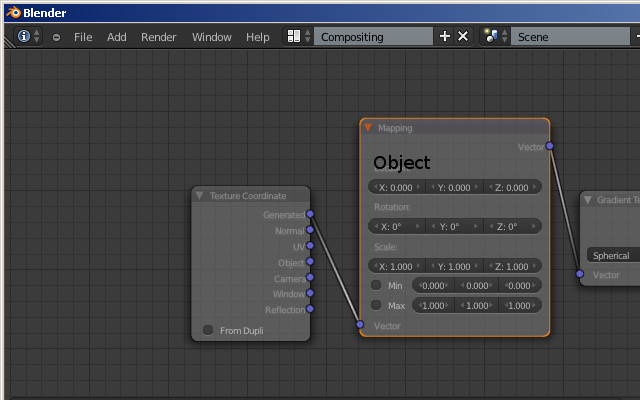Click the Mapping node Vector input socket

coord(360,324)
